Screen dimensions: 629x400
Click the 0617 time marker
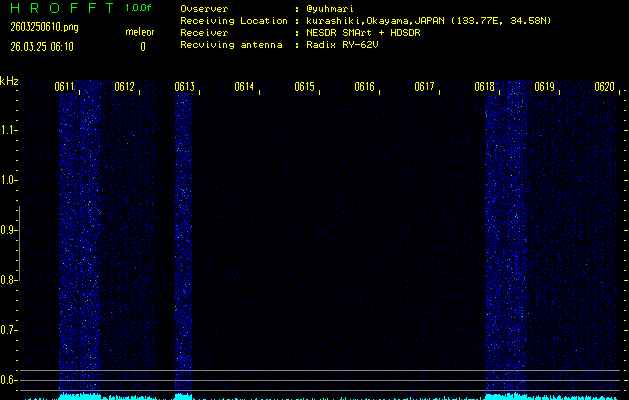(424, 87)
